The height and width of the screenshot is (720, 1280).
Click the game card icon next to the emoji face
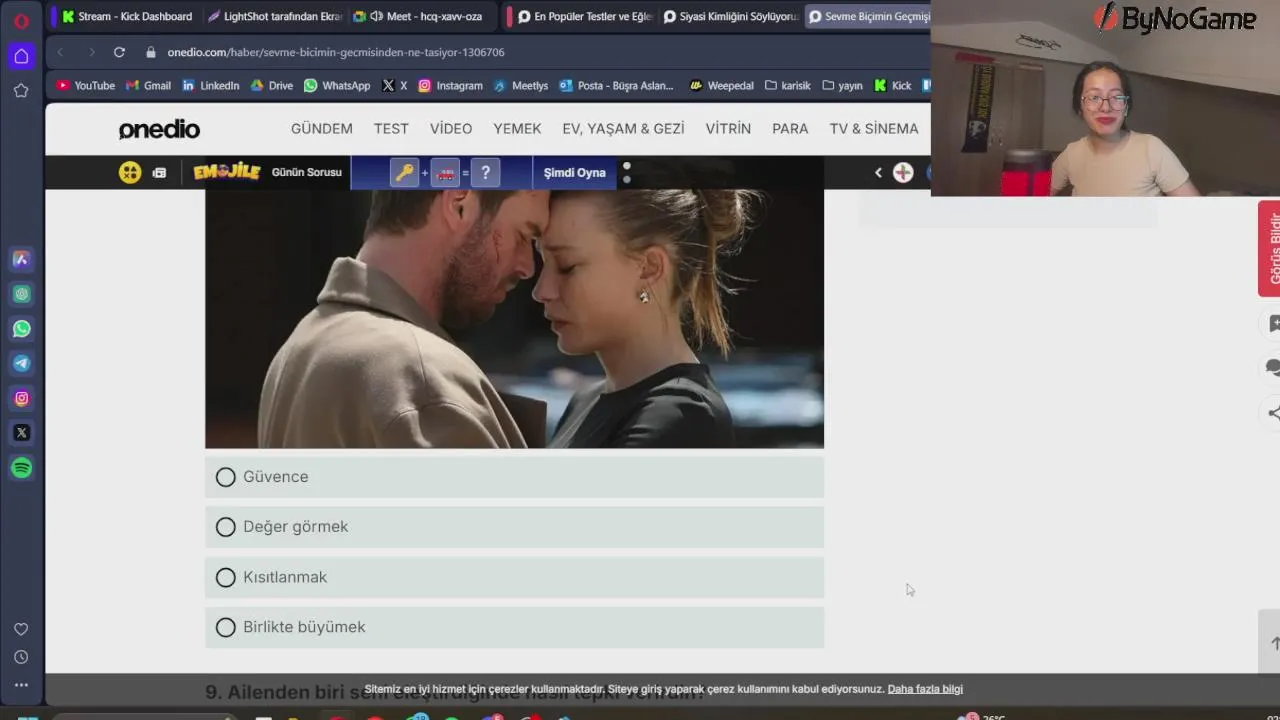pyautogui.click(x=159, y=172)
